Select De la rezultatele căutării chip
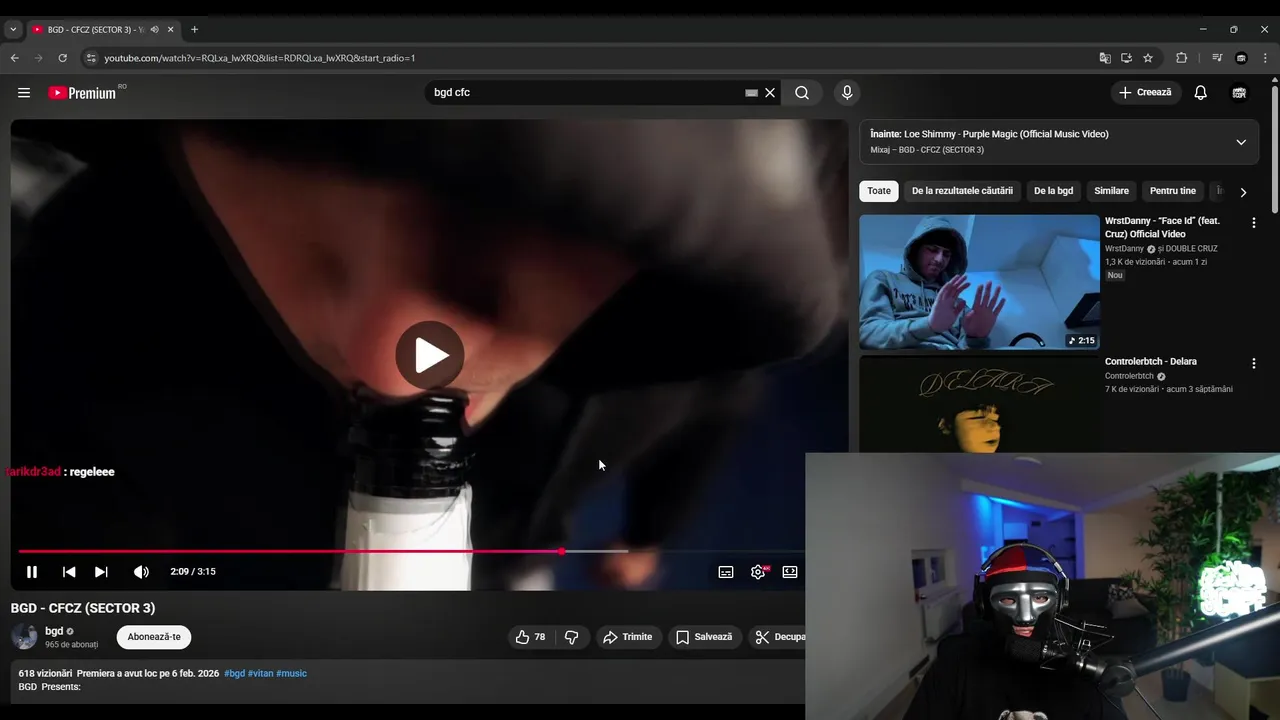This screenshot has width=1280, height=720. tap(962, 191)
